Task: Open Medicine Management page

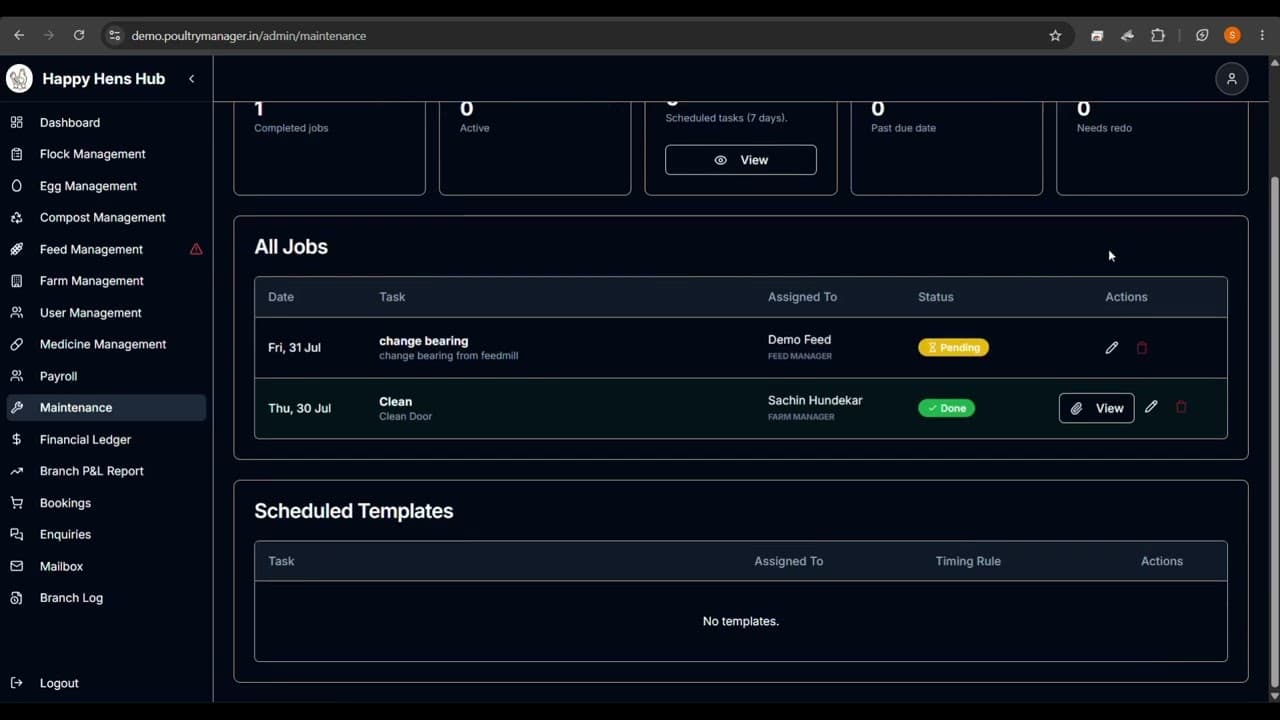Action: [106, 344]
